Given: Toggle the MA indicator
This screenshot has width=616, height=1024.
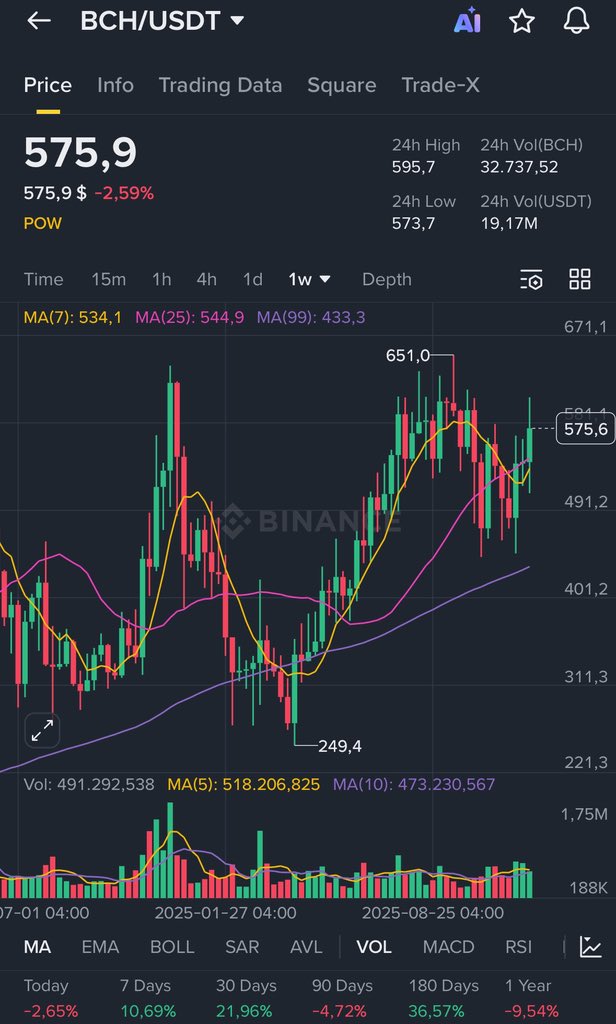Looking at the screenshot, I should coord(37,947).
